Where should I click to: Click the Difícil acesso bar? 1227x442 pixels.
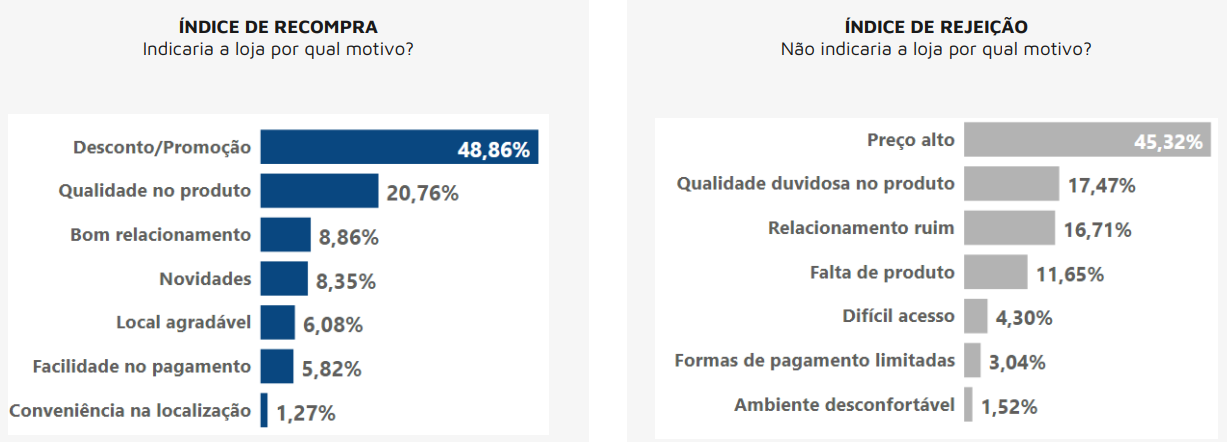976,316
